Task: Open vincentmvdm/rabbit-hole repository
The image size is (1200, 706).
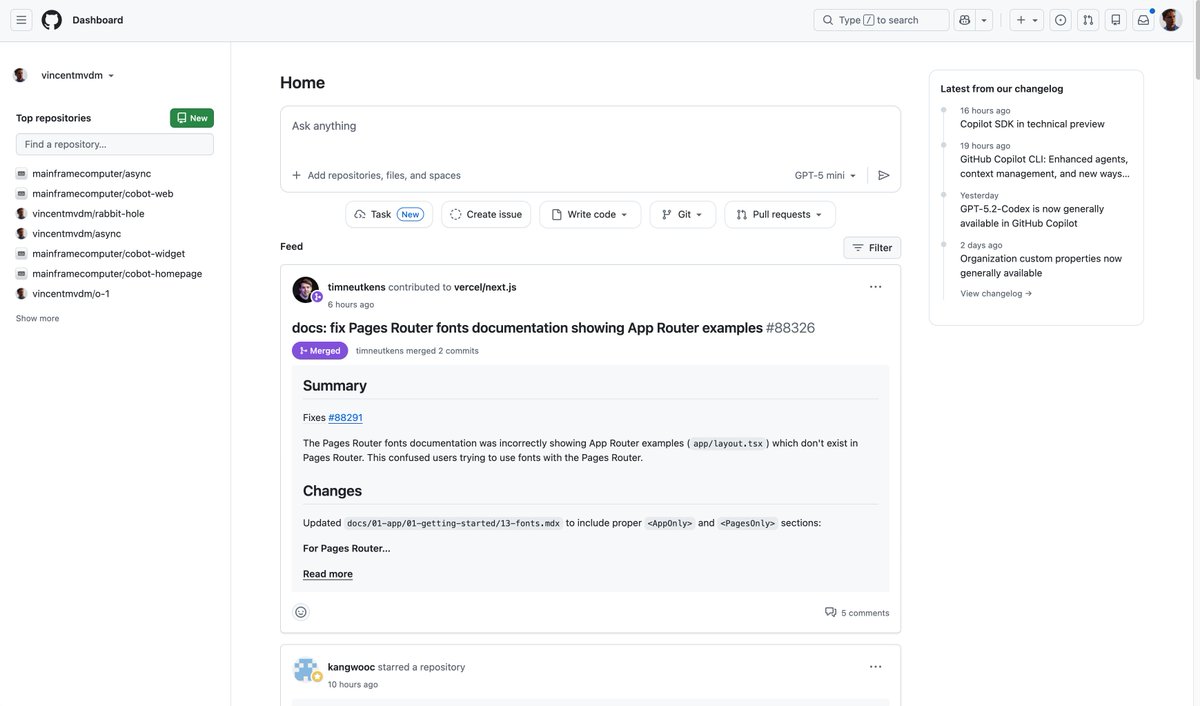Action: pos(88,213)
